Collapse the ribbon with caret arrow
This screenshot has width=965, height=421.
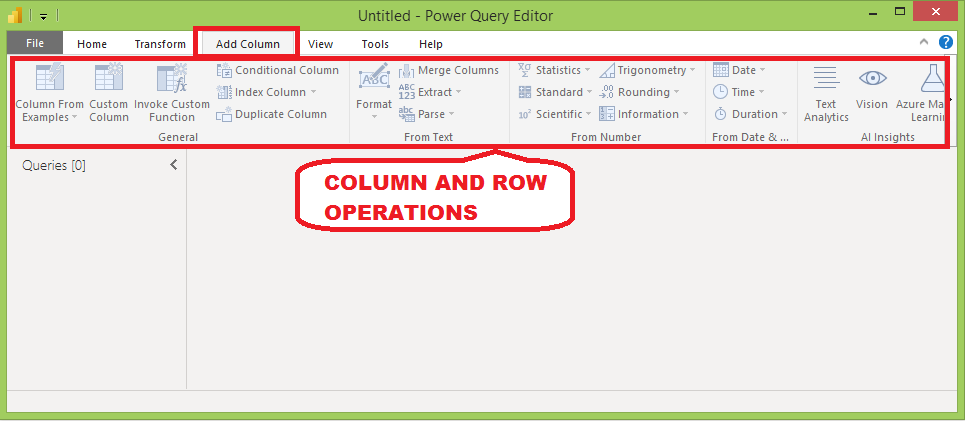point(924,42)
